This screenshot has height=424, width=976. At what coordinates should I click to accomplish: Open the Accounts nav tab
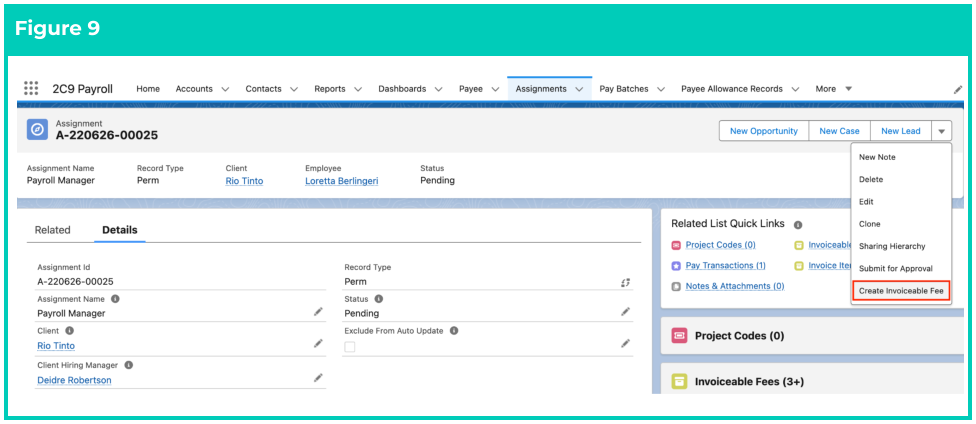pyautogui.click(x=194, y=89)
